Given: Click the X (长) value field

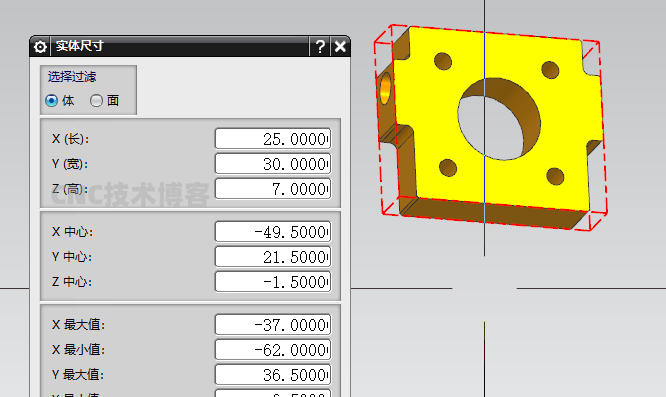Looking at the screenshot, I should (273, 138).
